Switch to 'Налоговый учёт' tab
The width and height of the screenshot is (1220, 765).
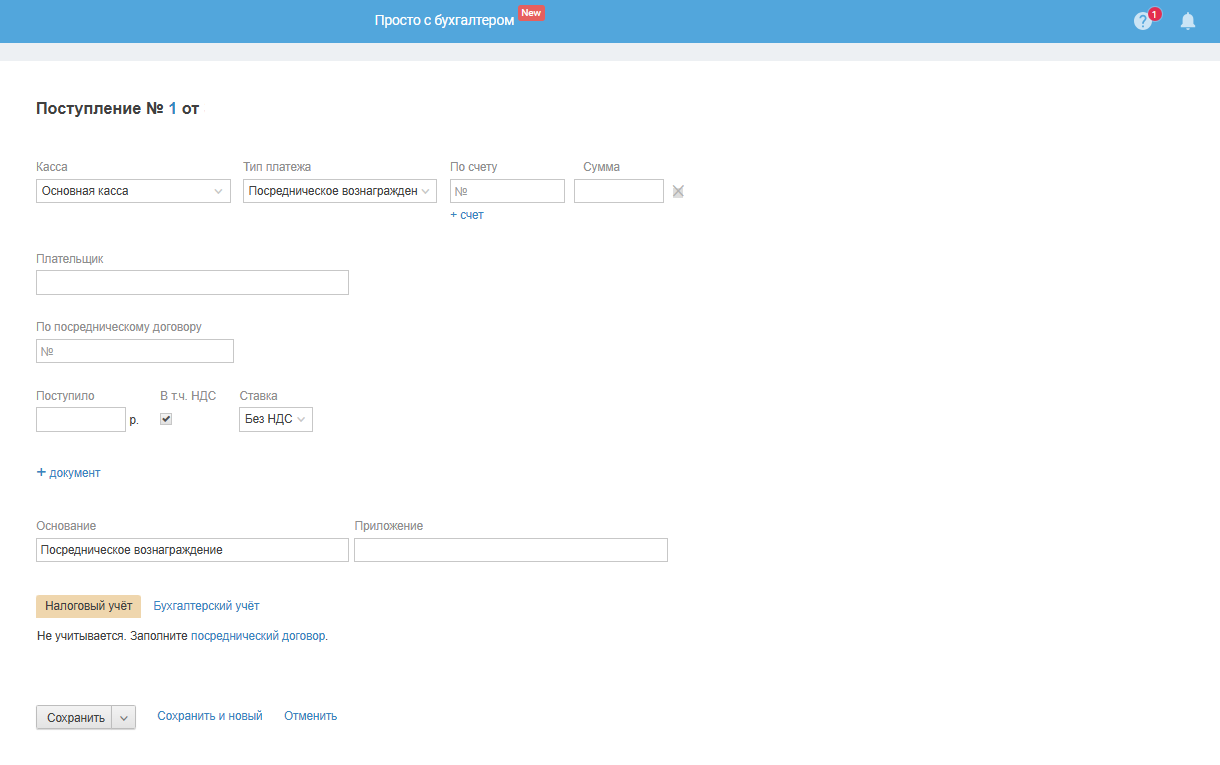(x=88, y=606)
